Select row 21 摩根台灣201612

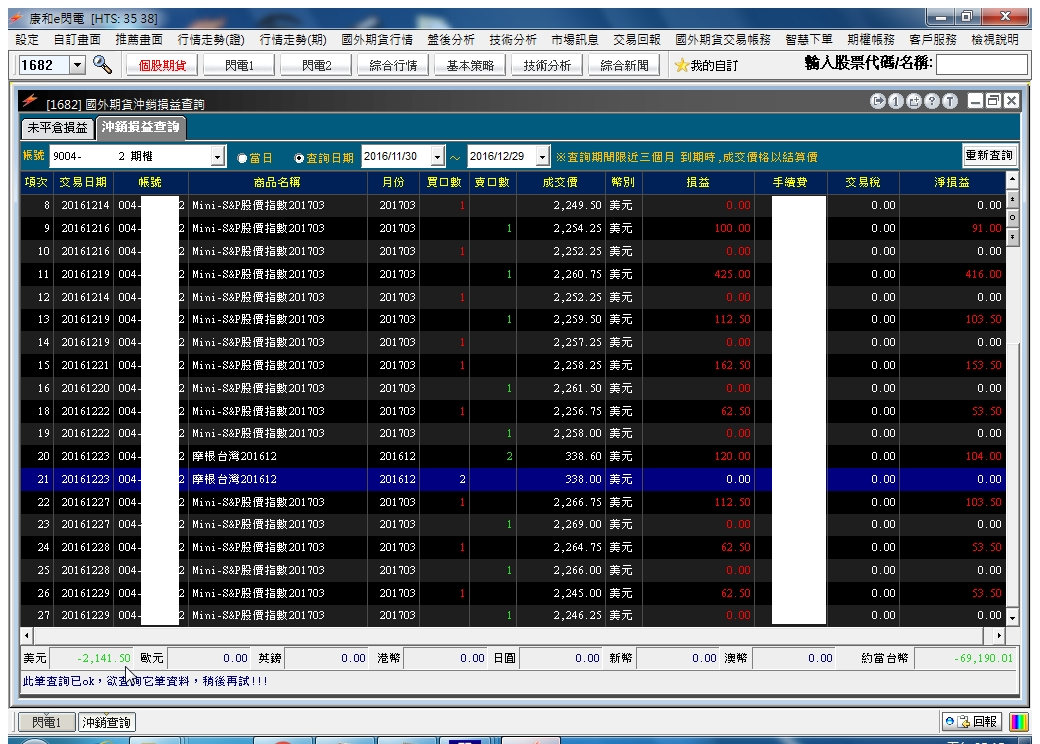tap(513, 479)
